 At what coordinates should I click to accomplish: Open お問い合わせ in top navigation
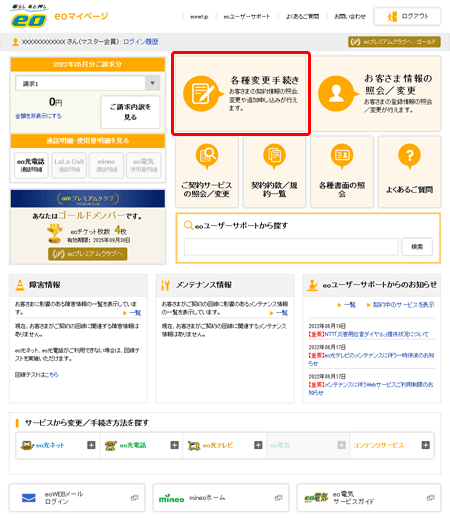pyautogui.click(x=350, y=16)
